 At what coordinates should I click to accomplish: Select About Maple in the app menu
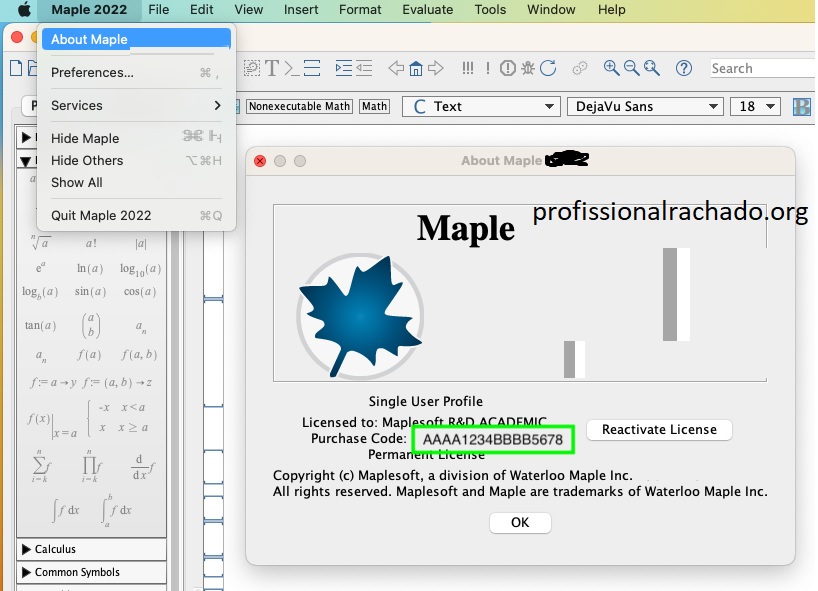(x=136, y=39)
